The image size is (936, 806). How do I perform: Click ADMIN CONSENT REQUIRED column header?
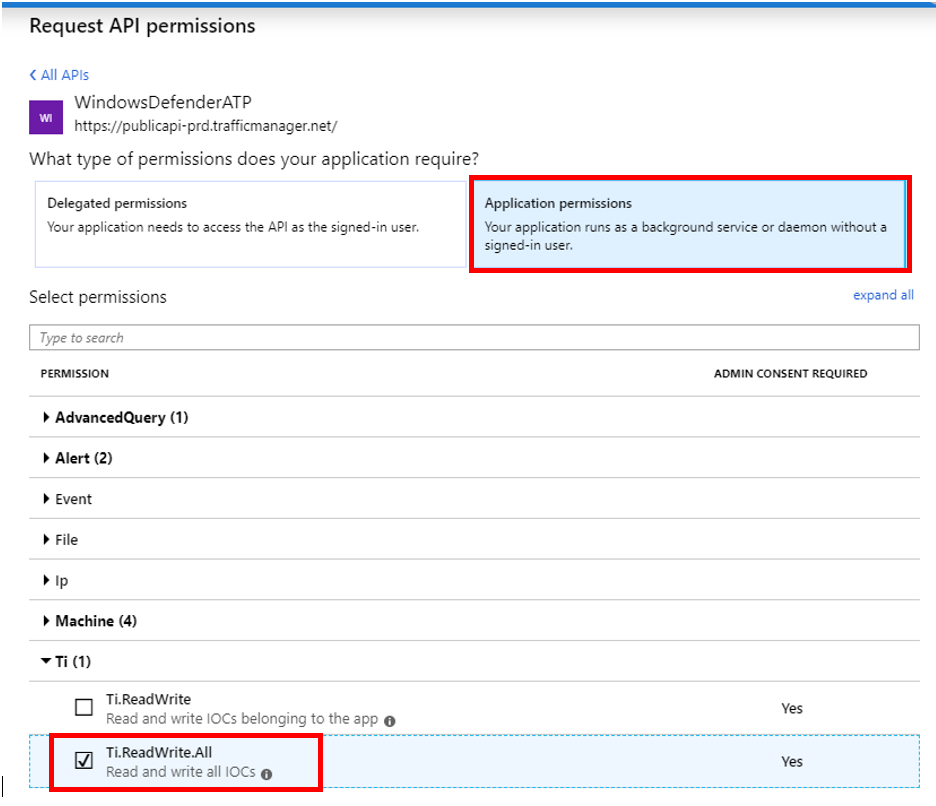click(x=790, y=374)
